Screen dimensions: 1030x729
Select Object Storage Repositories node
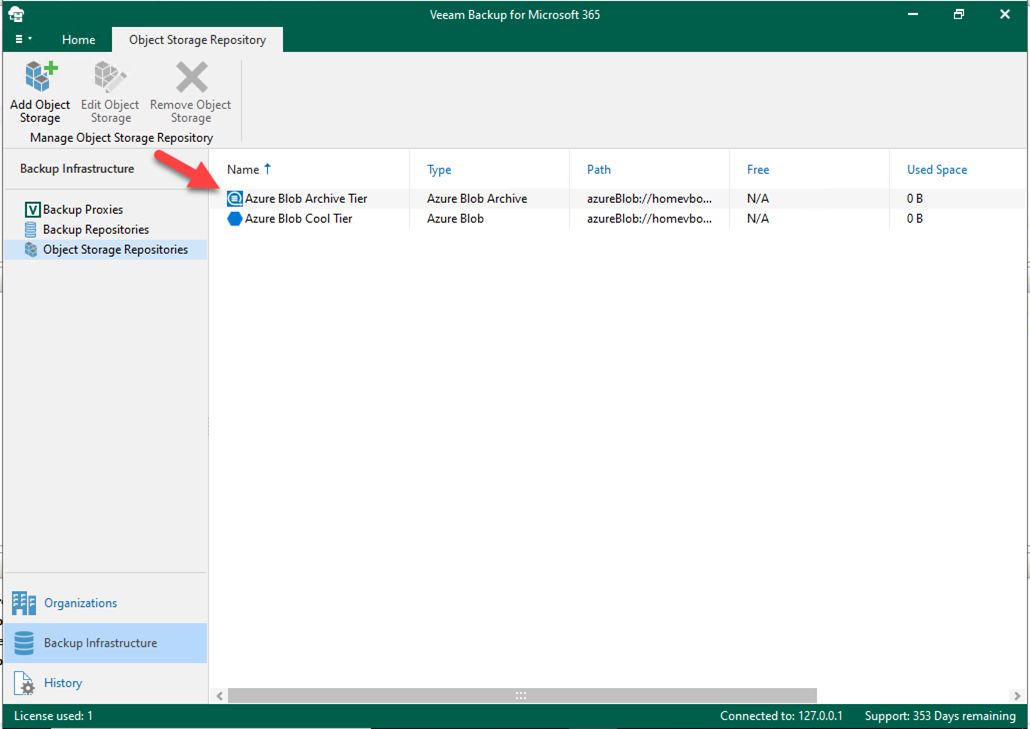[106, 250]
